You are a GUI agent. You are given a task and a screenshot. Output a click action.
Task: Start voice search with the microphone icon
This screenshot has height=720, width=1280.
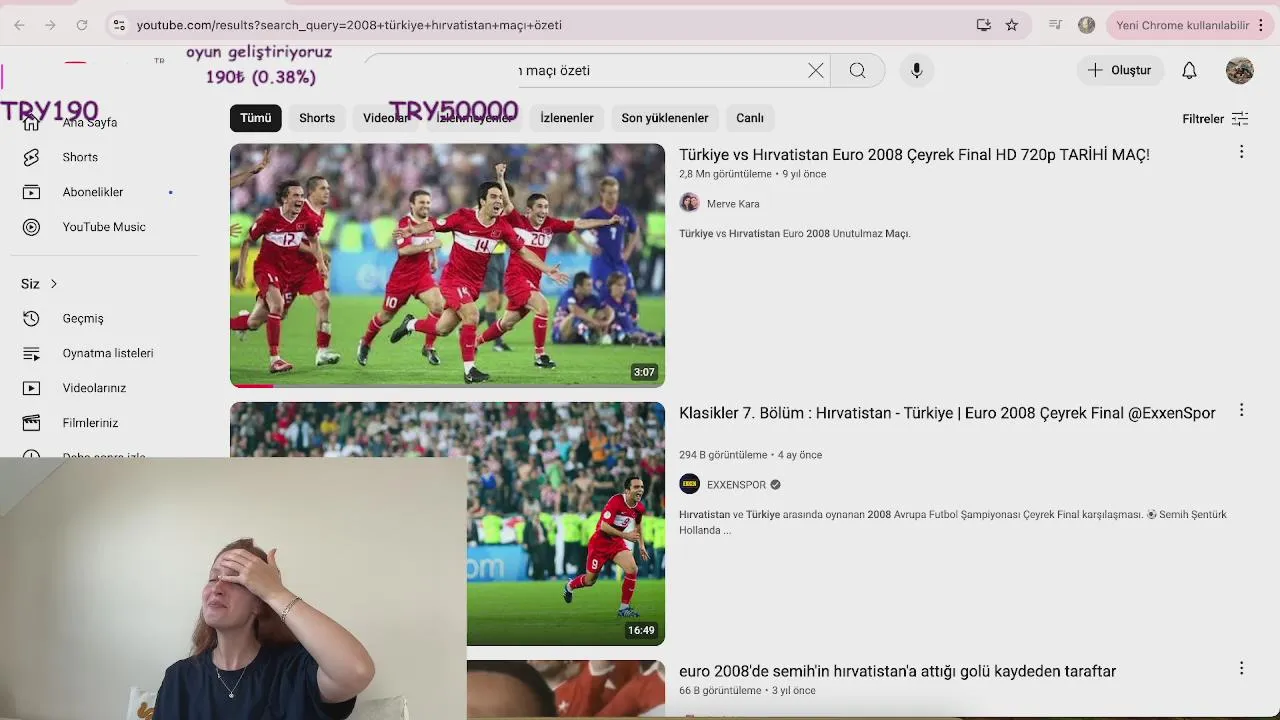[917, 70]
